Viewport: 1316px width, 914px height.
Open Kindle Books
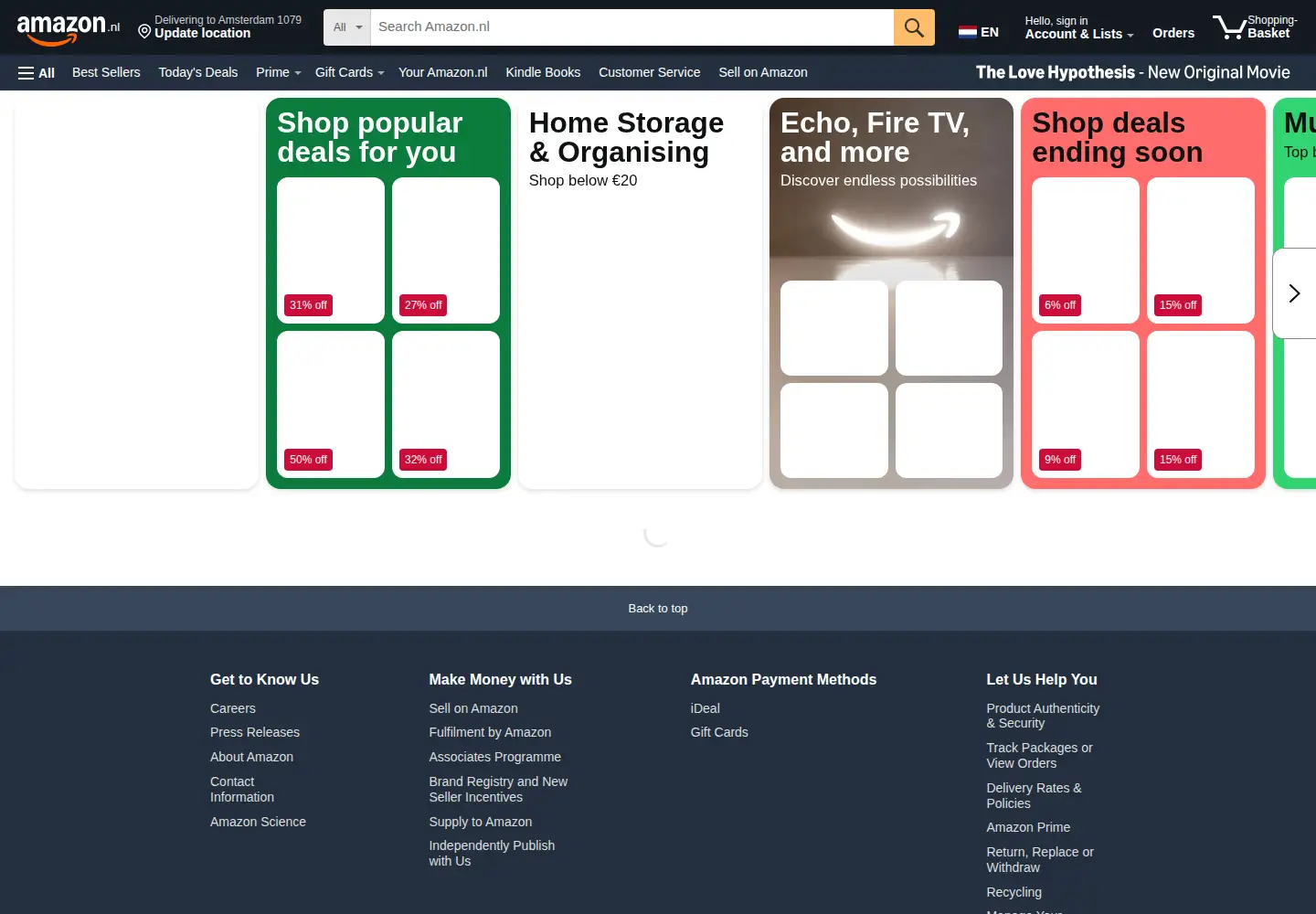coord(543,72)
